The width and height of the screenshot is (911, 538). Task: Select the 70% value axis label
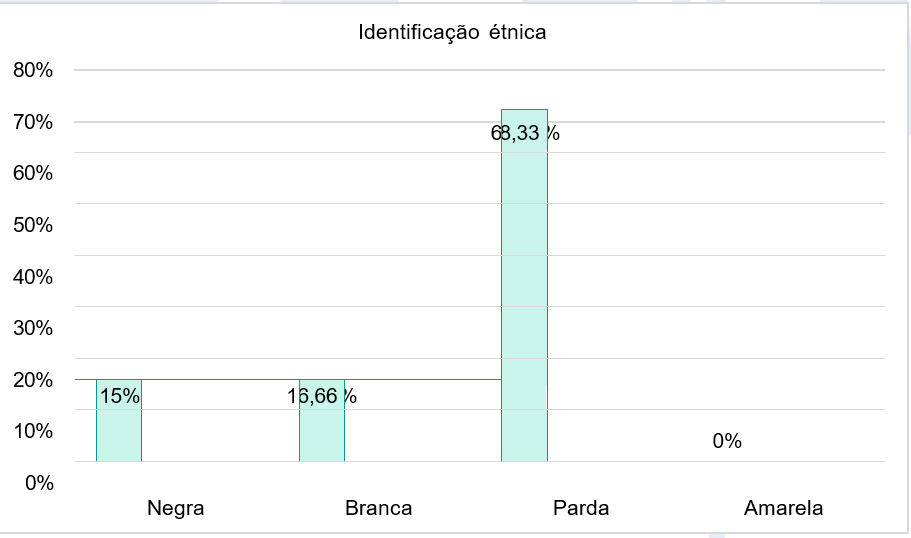pos(33,122)
